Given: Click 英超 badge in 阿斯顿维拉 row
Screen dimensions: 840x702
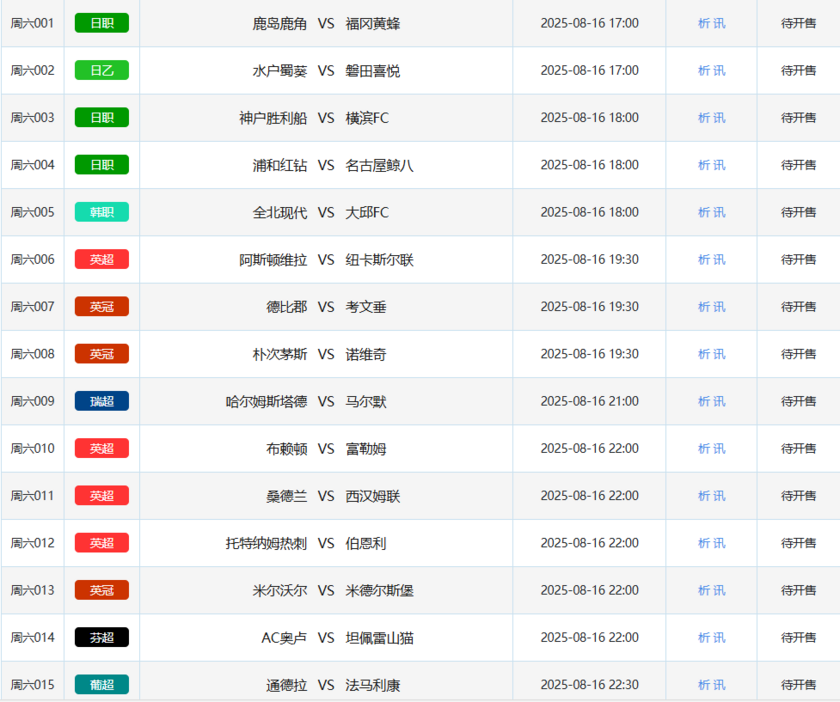Looking at the screenshot, I should pos(102,259).
